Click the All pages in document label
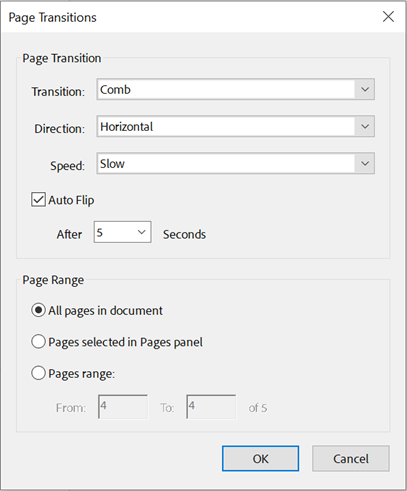Screen dimensions: 407x491 tap(105, 311)
